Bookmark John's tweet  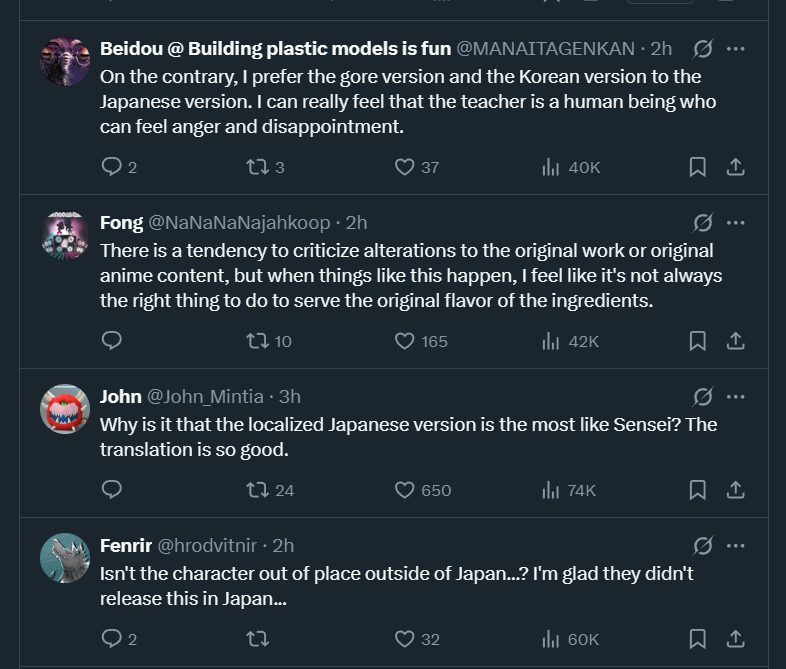(x=697, y=490)
